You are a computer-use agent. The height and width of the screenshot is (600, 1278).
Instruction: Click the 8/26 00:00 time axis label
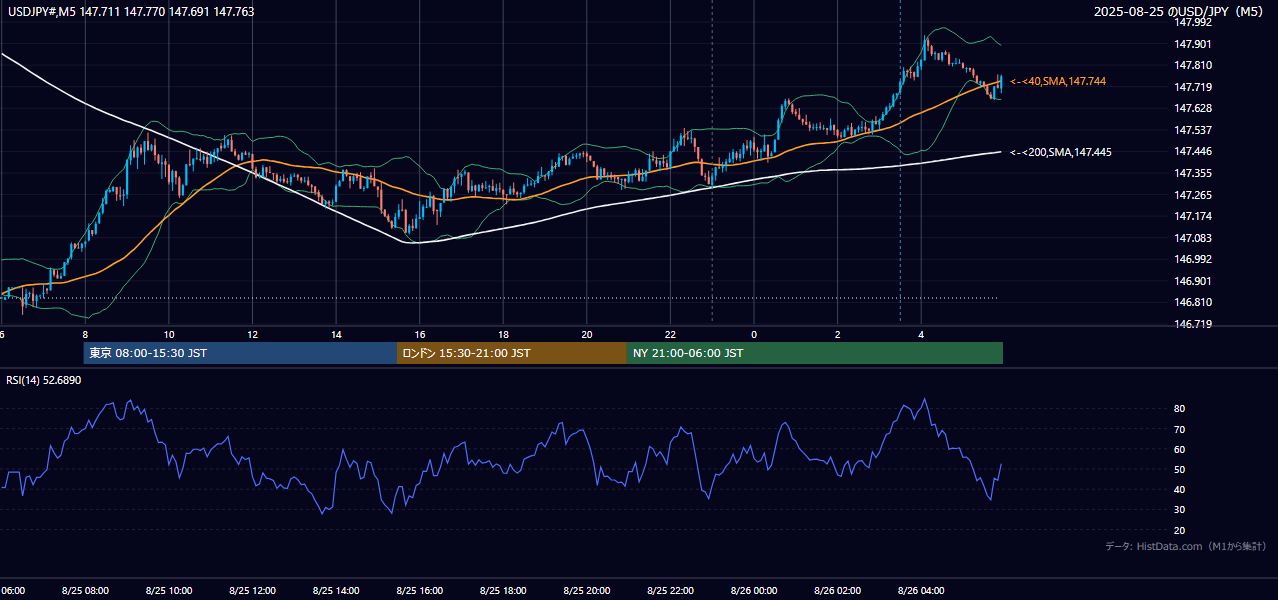point(754,591)
